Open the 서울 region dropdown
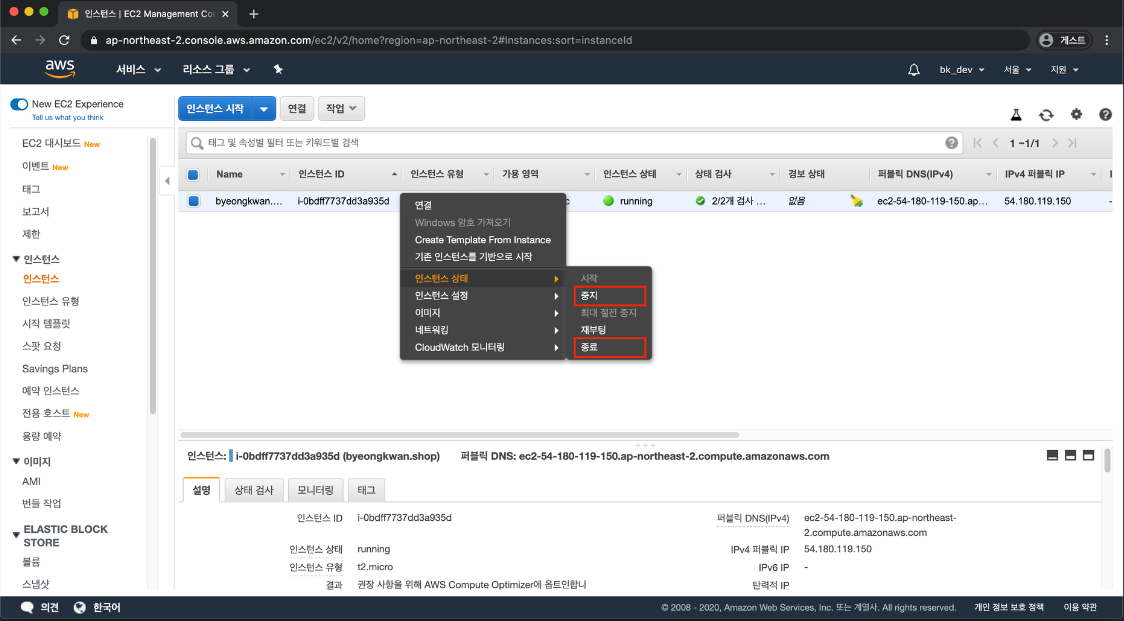This screenshot has height=621, width=1124. pyautogui.click(x=1017, y=70)
